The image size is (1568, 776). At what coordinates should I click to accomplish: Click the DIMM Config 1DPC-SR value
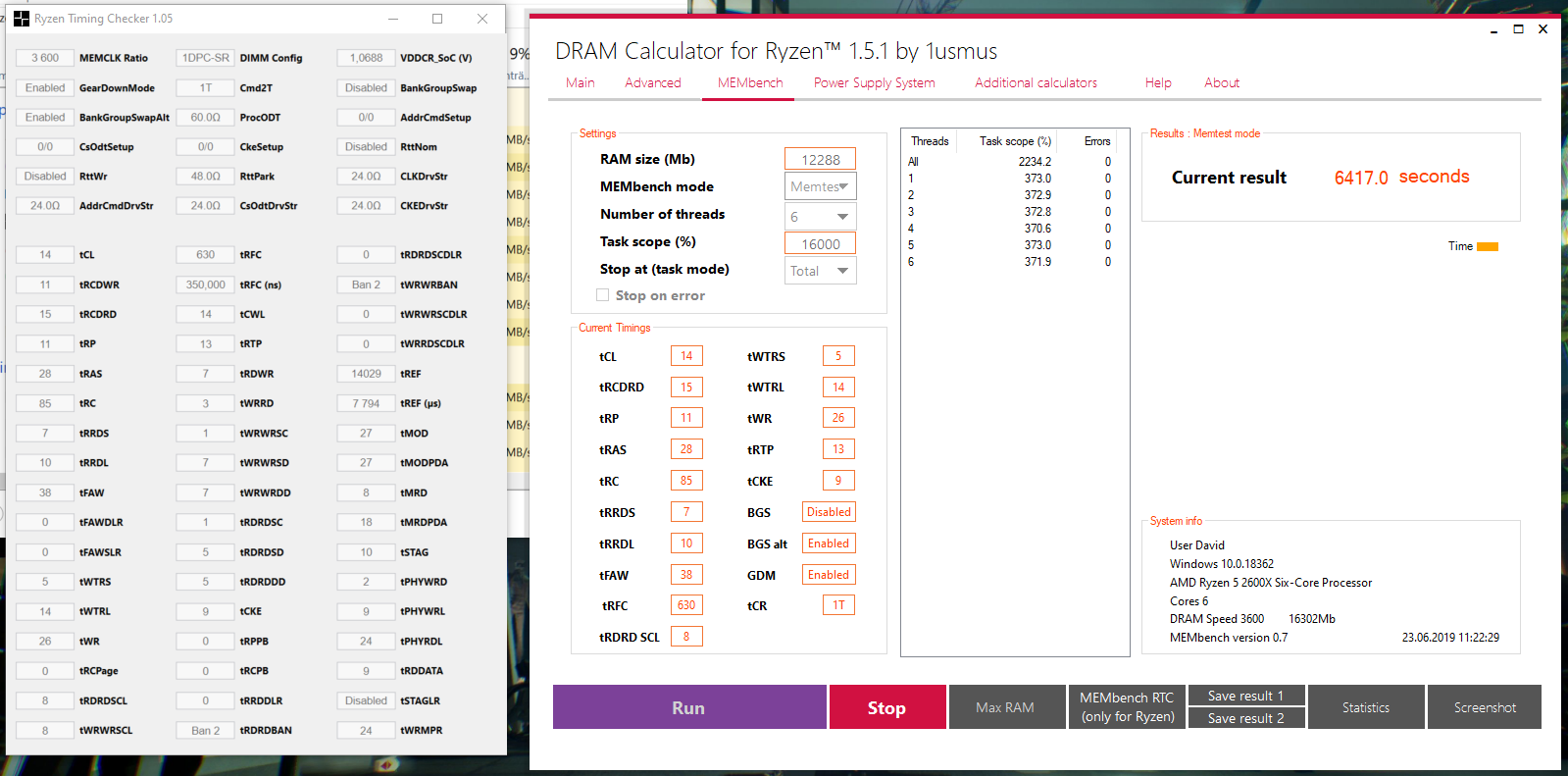206,58
